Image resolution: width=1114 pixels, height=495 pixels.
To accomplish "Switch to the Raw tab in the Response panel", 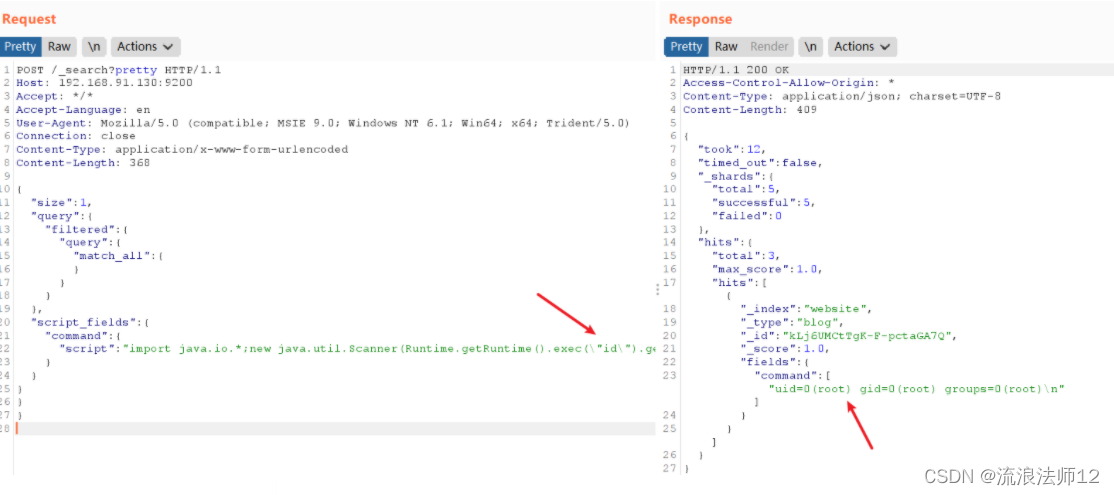I will pyautogui.click(x=726, y=46).
